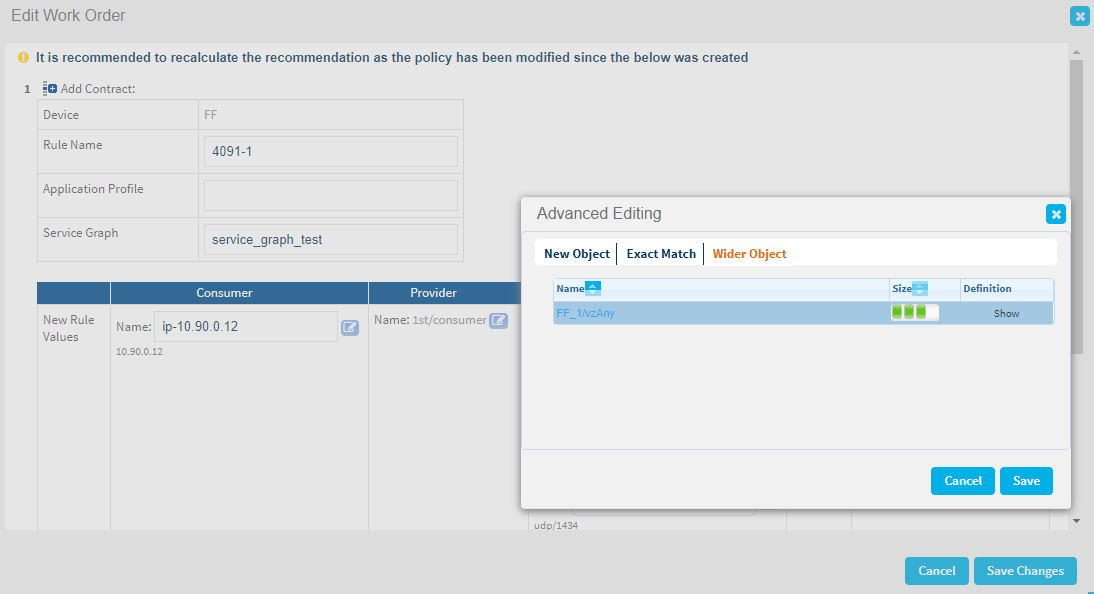Select the Wider Object tab
The width and height of the screenshot is (1094, 594).
(x=749, y=254)
